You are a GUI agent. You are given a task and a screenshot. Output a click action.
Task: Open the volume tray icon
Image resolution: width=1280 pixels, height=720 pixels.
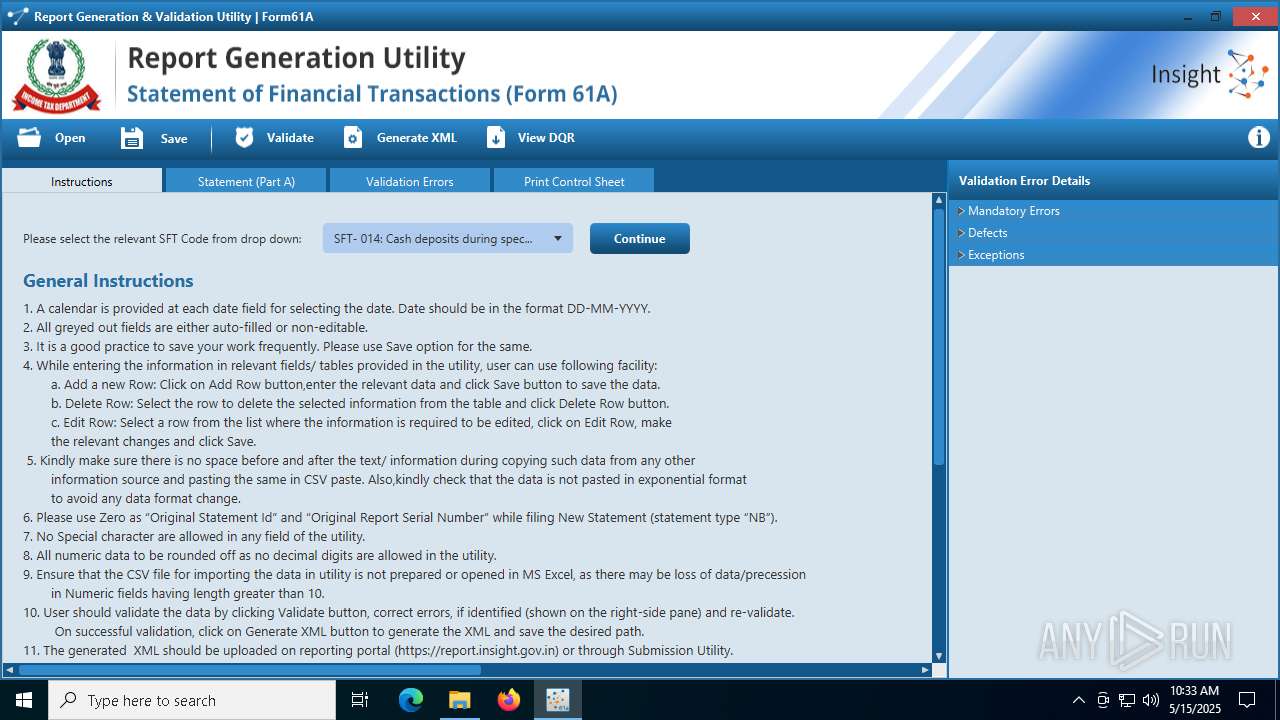point(1151,700)
